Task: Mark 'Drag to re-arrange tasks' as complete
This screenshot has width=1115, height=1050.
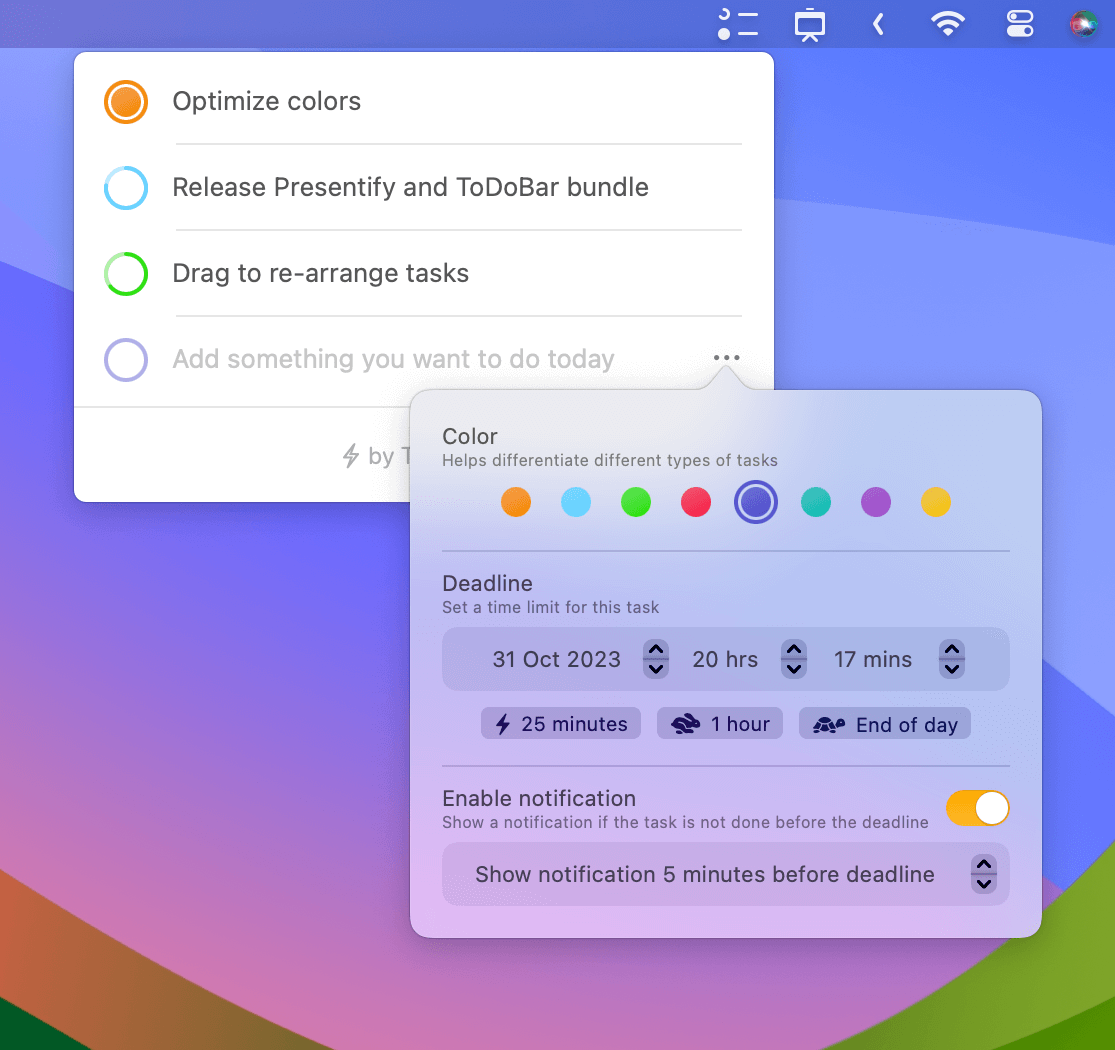Action: click(x=125, y=273)
